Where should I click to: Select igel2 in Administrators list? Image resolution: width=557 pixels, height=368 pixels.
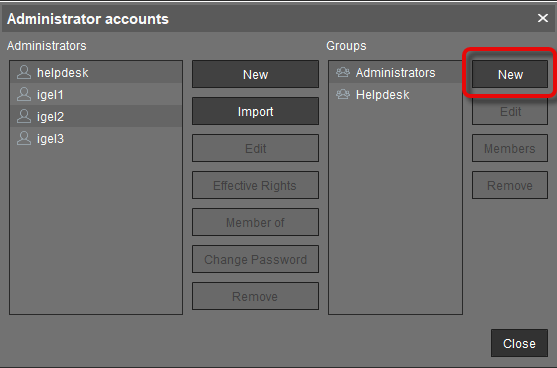pos(96,117)
